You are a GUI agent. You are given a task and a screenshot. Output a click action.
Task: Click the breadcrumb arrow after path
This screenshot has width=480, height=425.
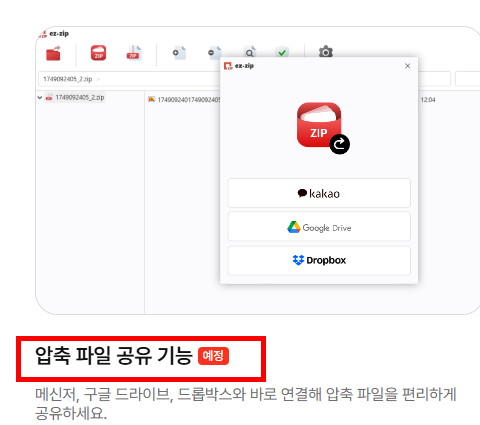tap(98, 79)
